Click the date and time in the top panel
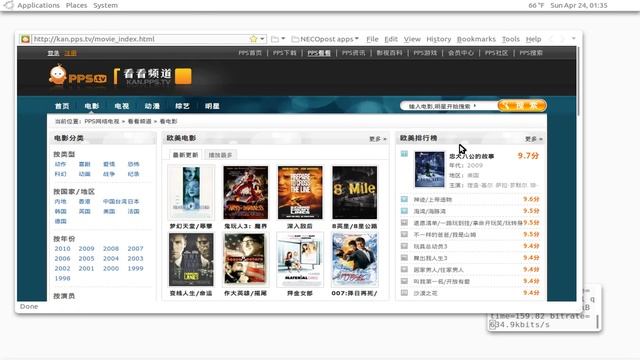Screen dimensions: 640x360 [x=578, y=5]
